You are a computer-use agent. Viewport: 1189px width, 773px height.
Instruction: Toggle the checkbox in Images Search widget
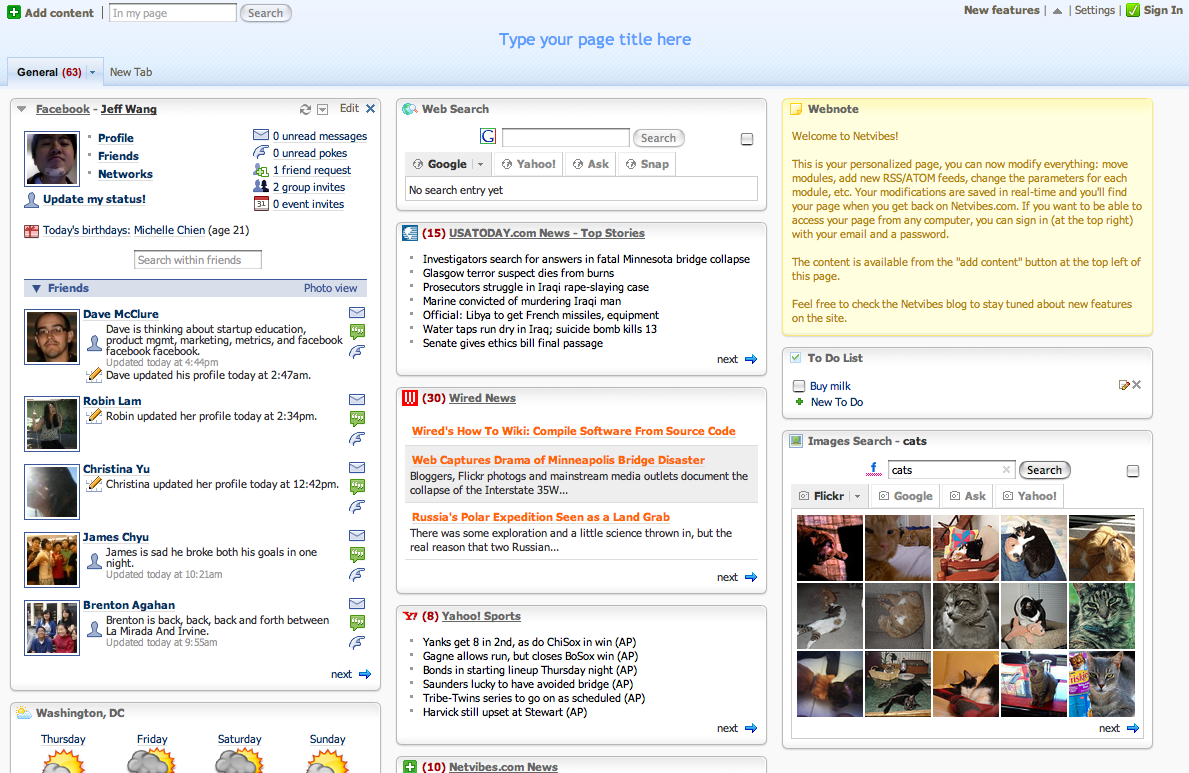1133,471
